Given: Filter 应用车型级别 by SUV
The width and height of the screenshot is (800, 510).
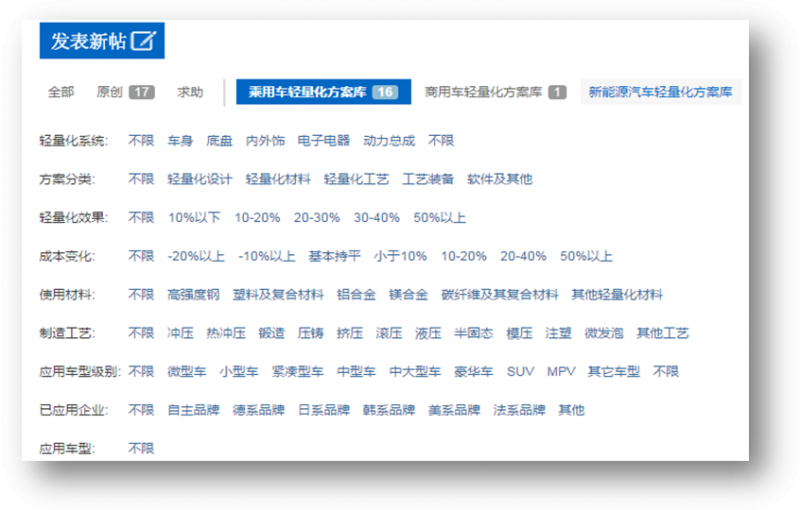Looking at the screenshot, I should coord(520,371).
